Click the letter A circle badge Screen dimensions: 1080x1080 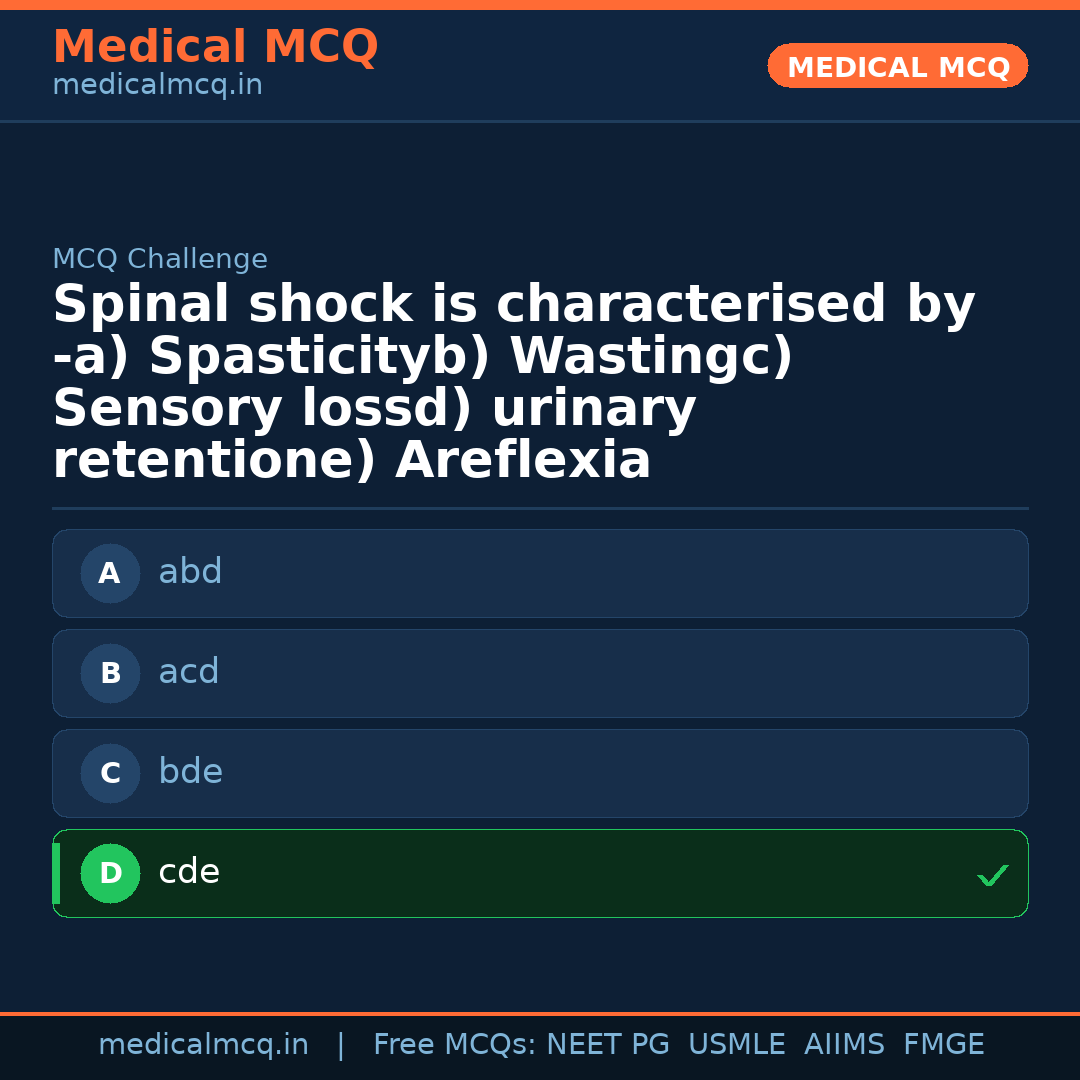point(110,573)
